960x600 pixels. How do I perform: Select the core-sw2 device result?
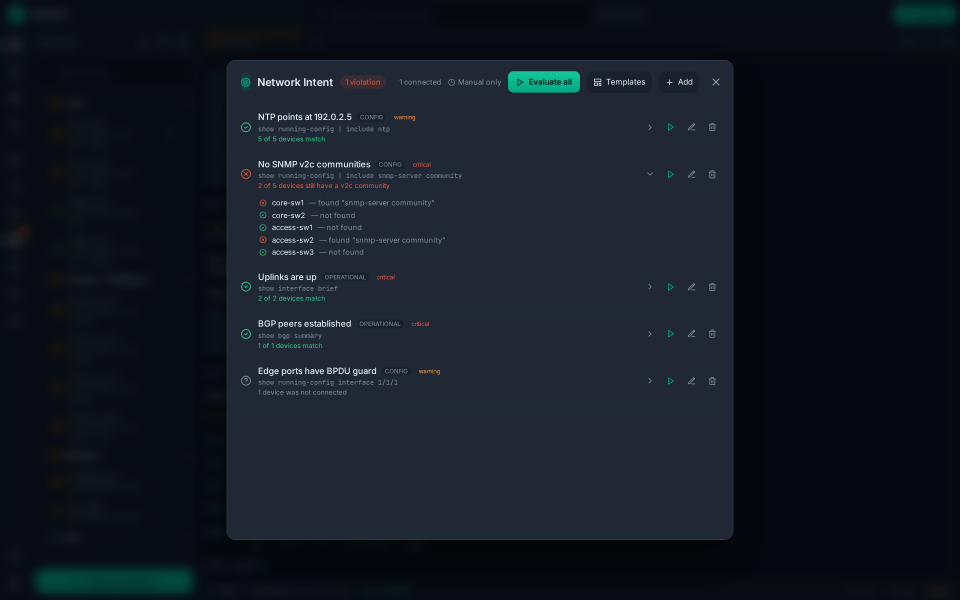pos(307,216)
